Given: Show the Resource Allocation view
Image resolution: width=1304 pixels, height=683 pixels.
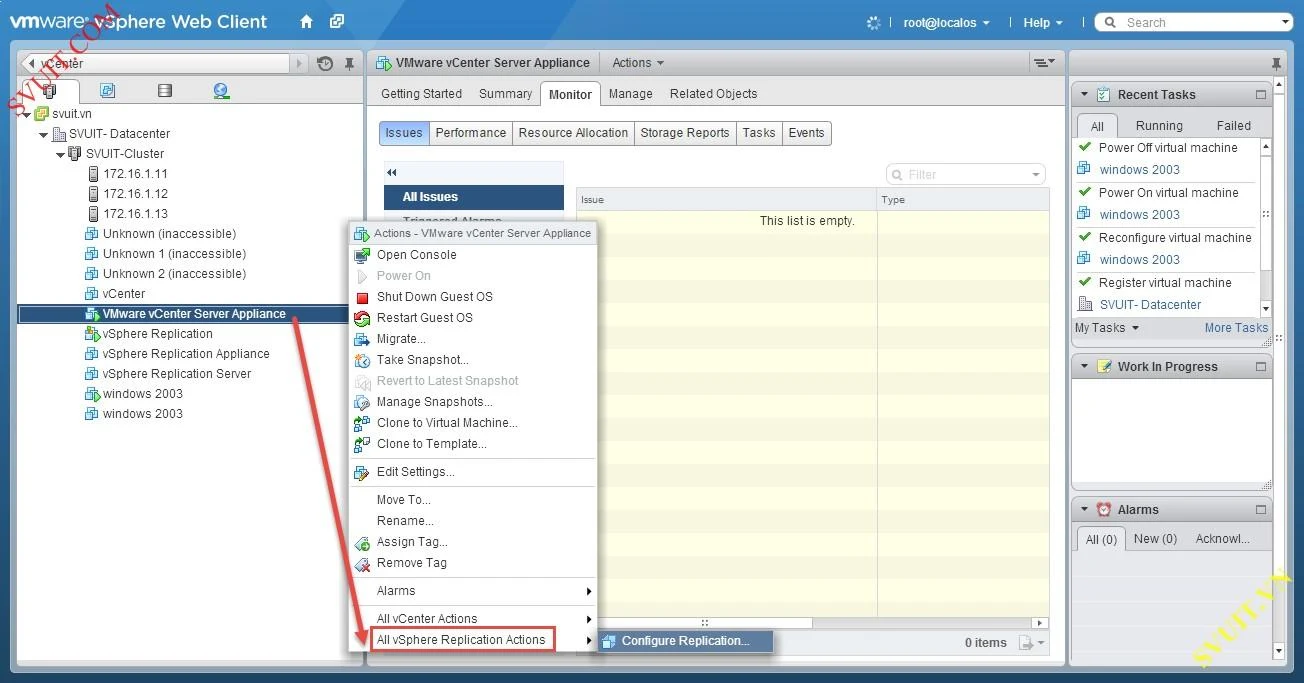Looking at the screenshot, I should click(573, 133).
